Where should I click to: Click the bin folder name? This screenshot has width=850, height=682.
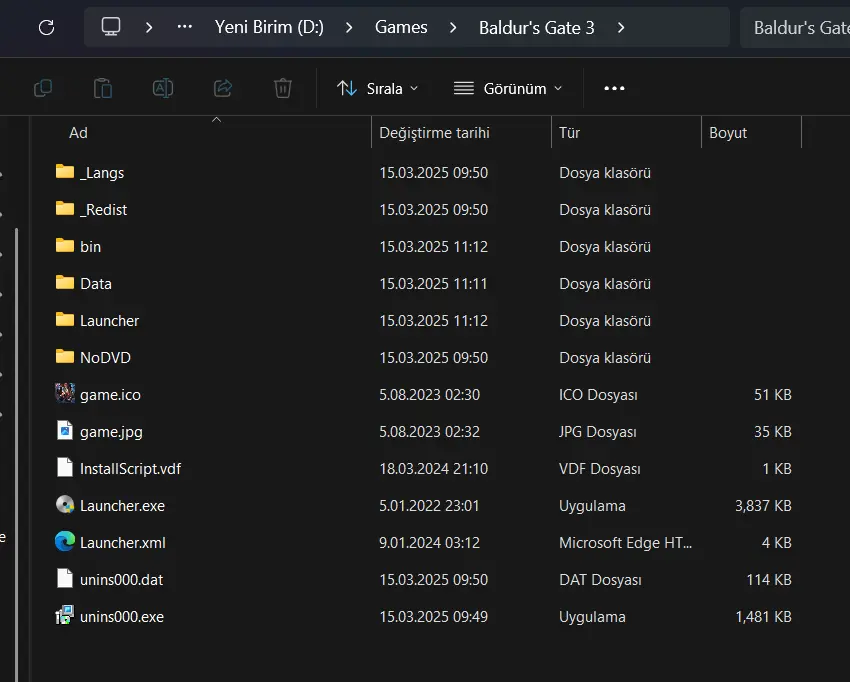click(91, 247)
